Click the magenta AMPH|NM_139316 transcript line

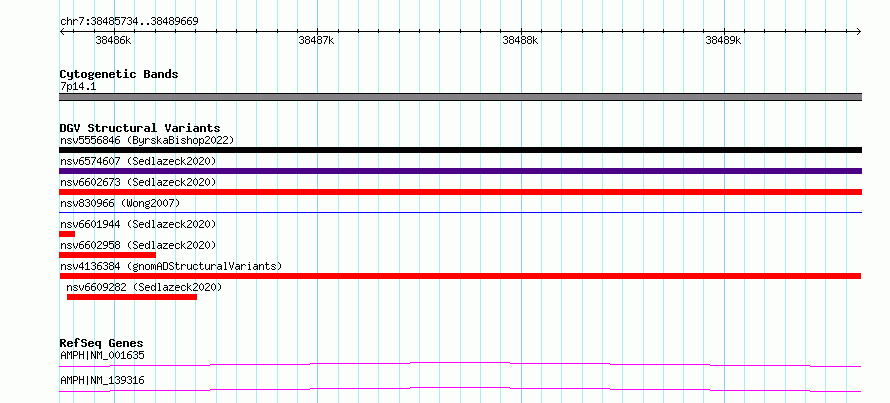[460, 389]
